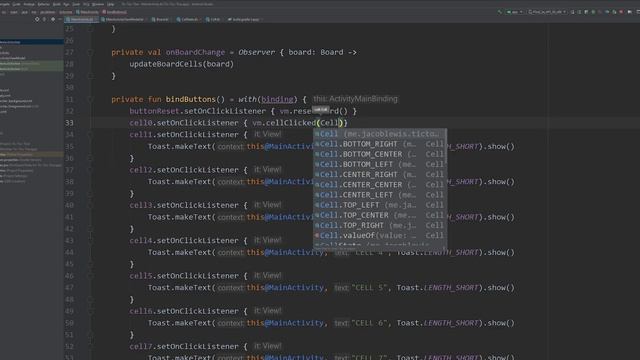Click the Observer keyword on line 27
The width and height of the screenshot is (640, 360).
tap(257, 52)
